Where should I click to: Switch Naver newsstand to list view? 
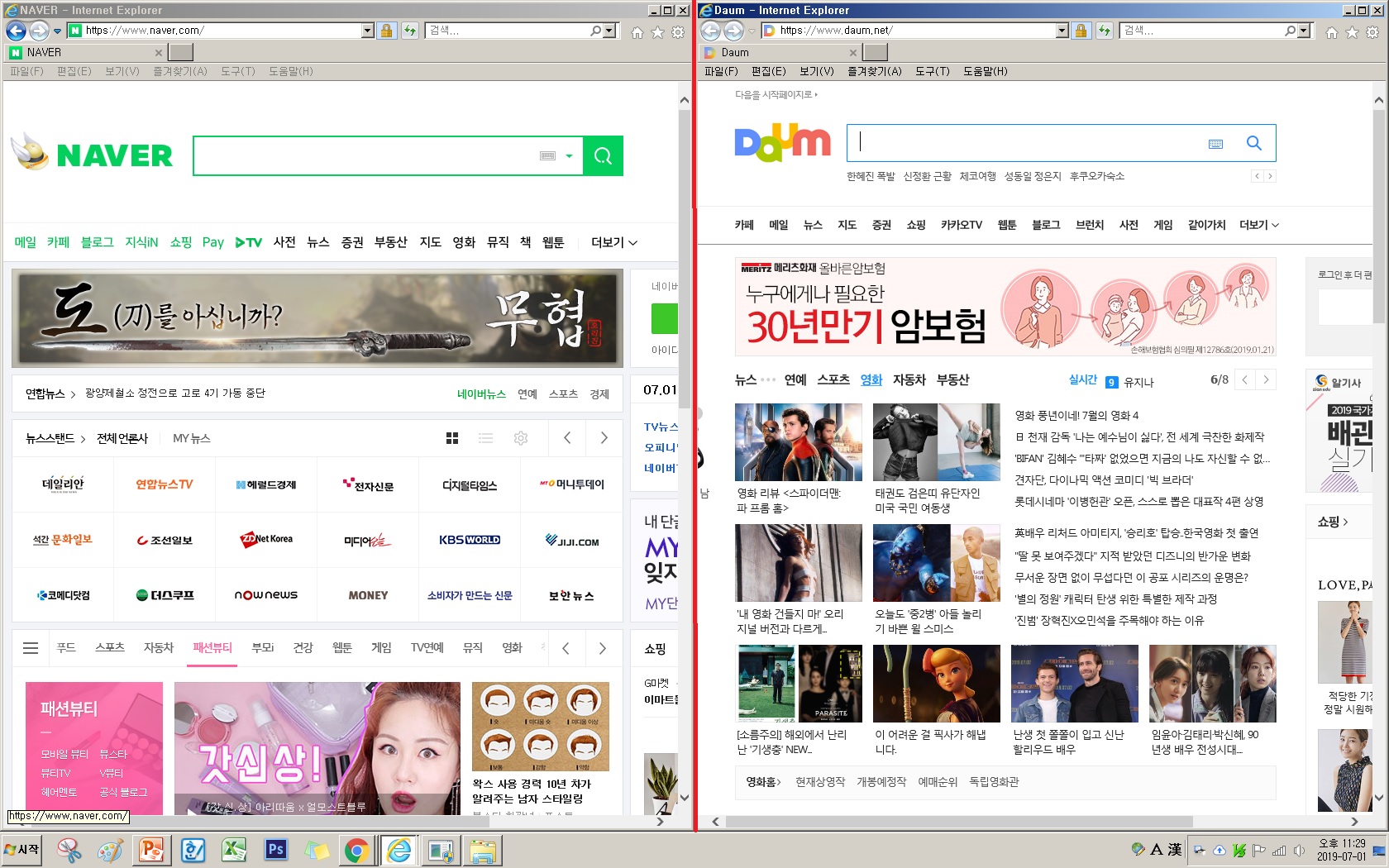[486, 438]
